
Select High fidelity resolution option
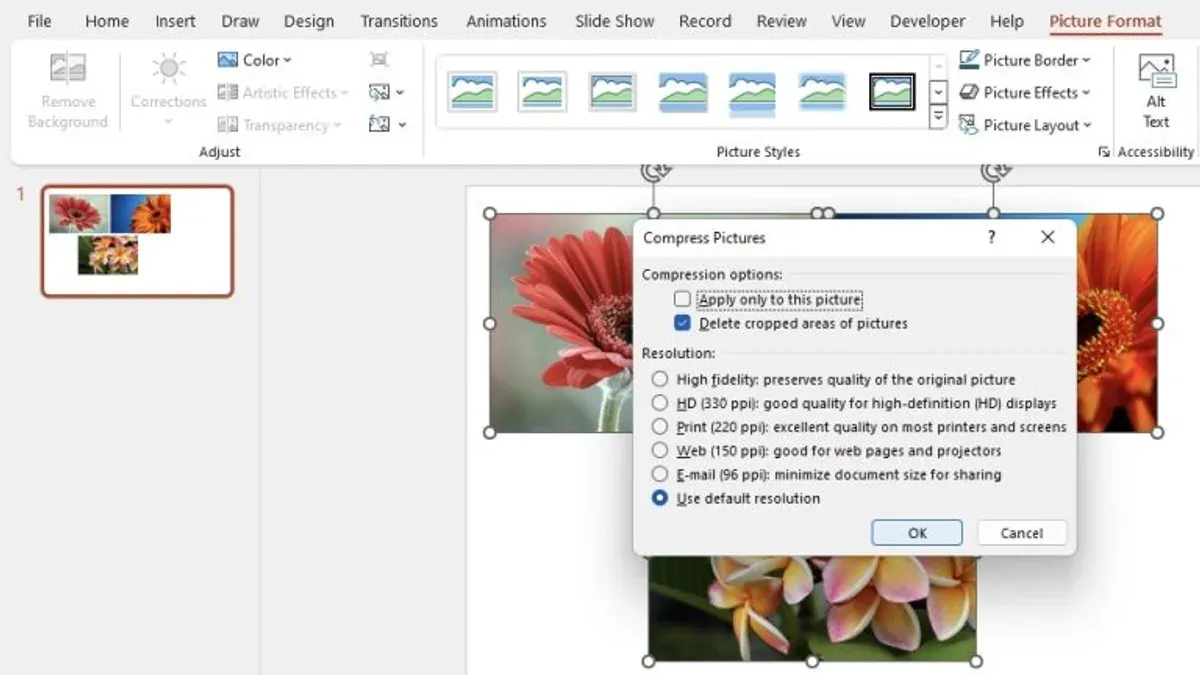tap(659, 380)
